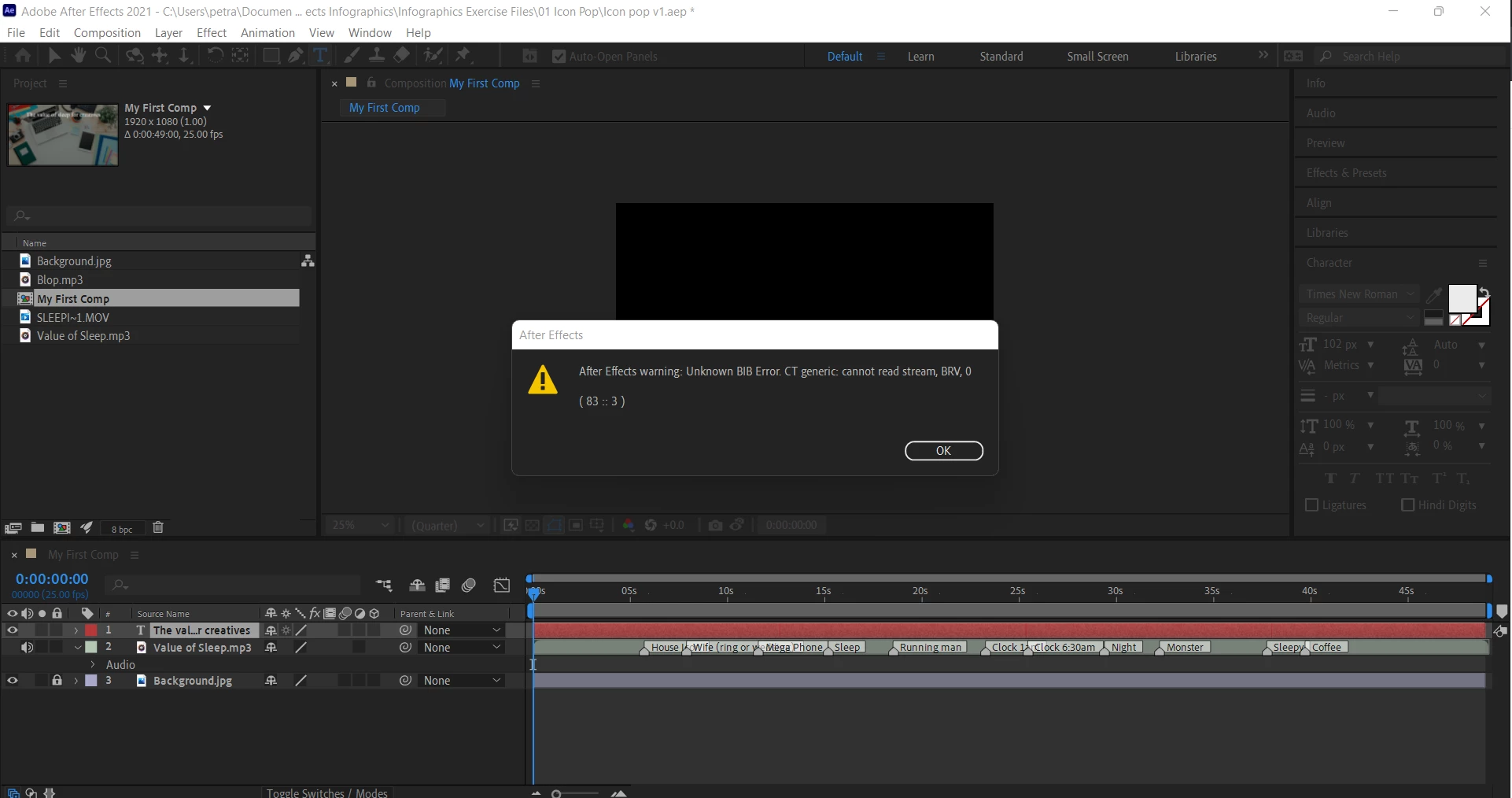The height and width of the screenshot is (798, 1512).
Task: Select the Pen tool
Action: 295,56
